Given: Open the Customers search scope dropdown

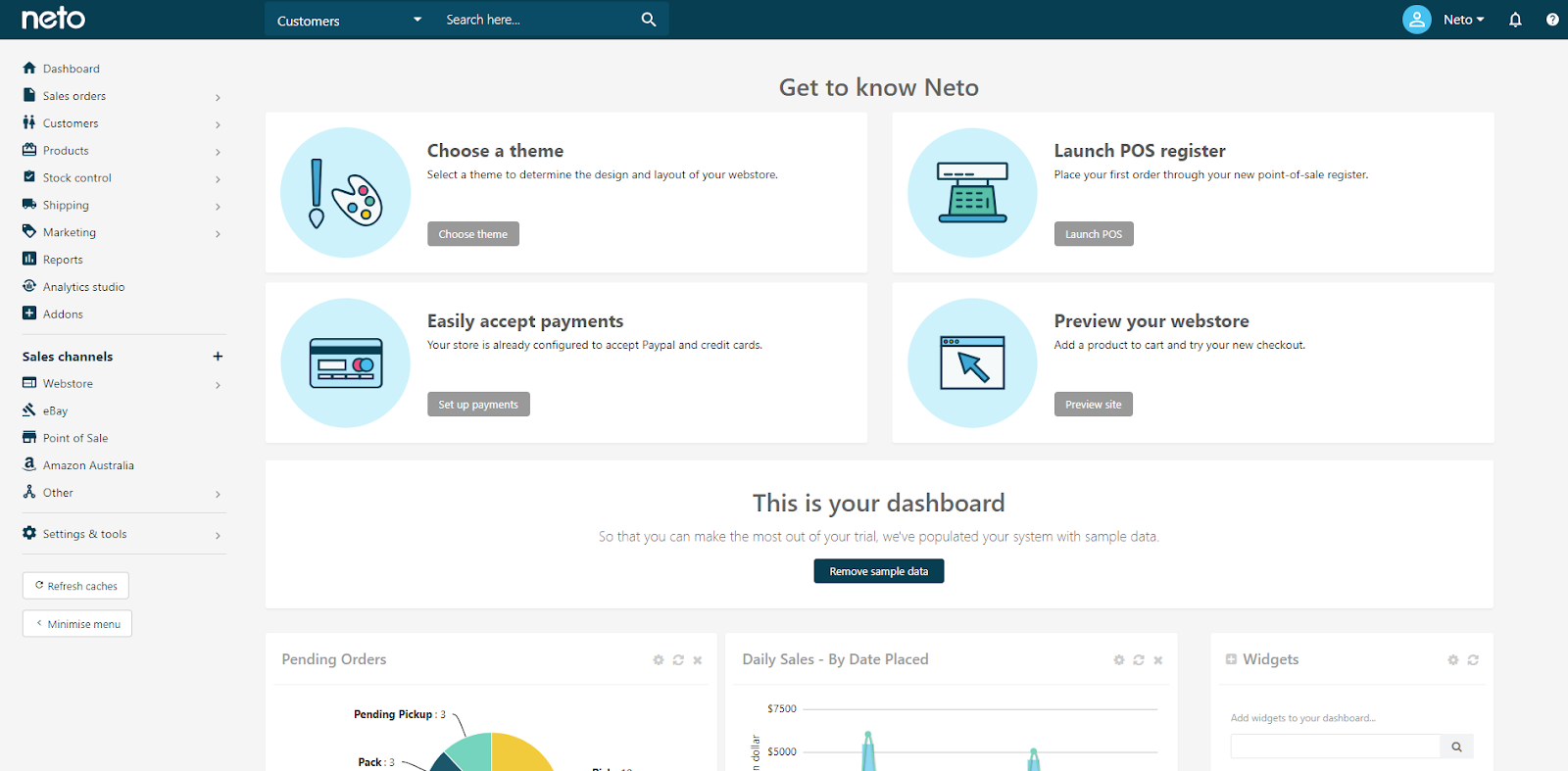Looking at the screenshot, I should tap(349, 20).
